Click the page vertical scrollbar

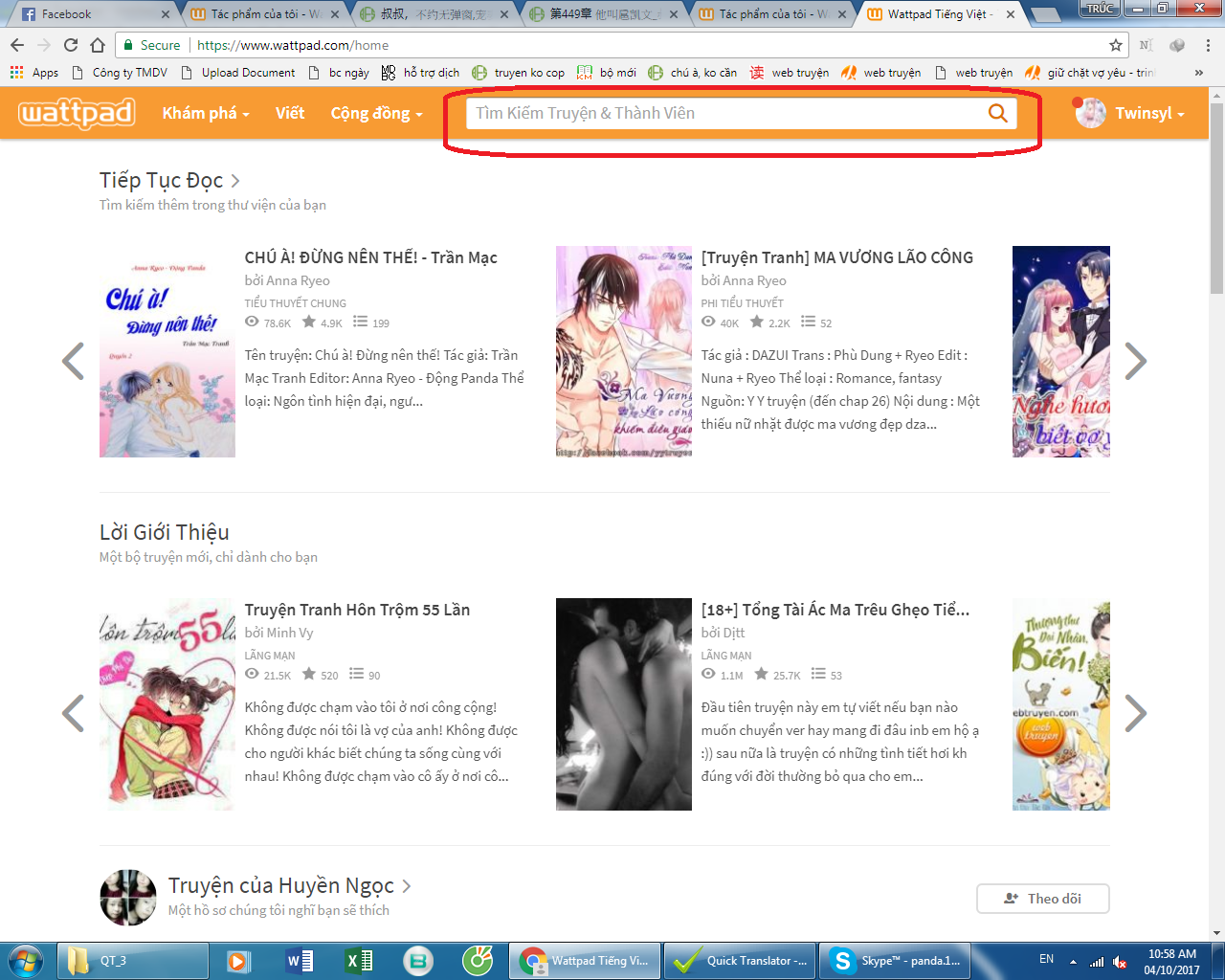pyautogui.click(x=1216, y=239)
